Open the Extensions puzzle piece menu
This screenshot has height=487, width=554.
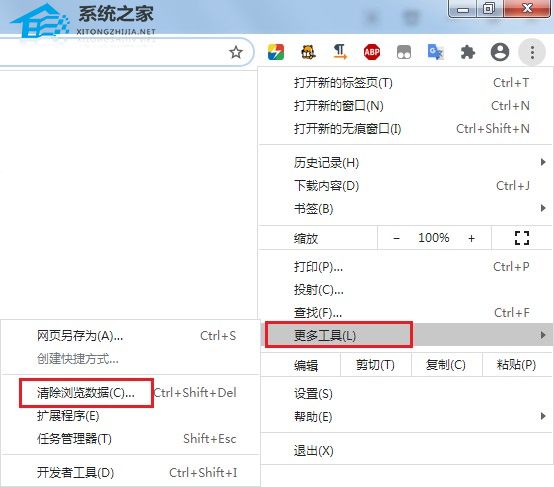click(x=467, y=52)
